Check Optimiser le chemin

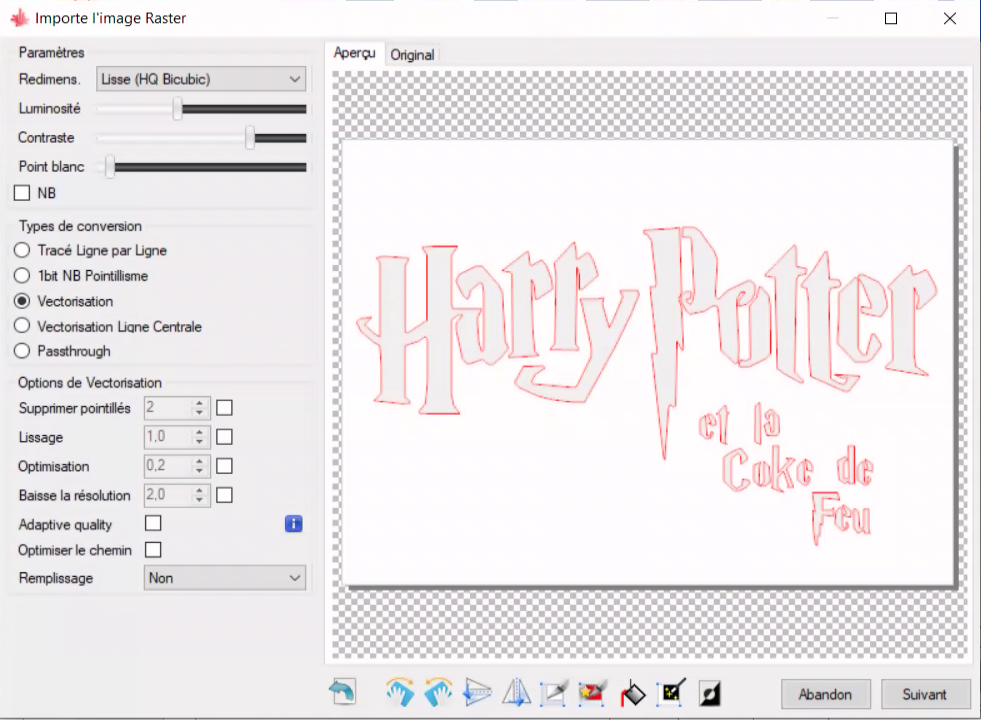[x=153, y=550]
